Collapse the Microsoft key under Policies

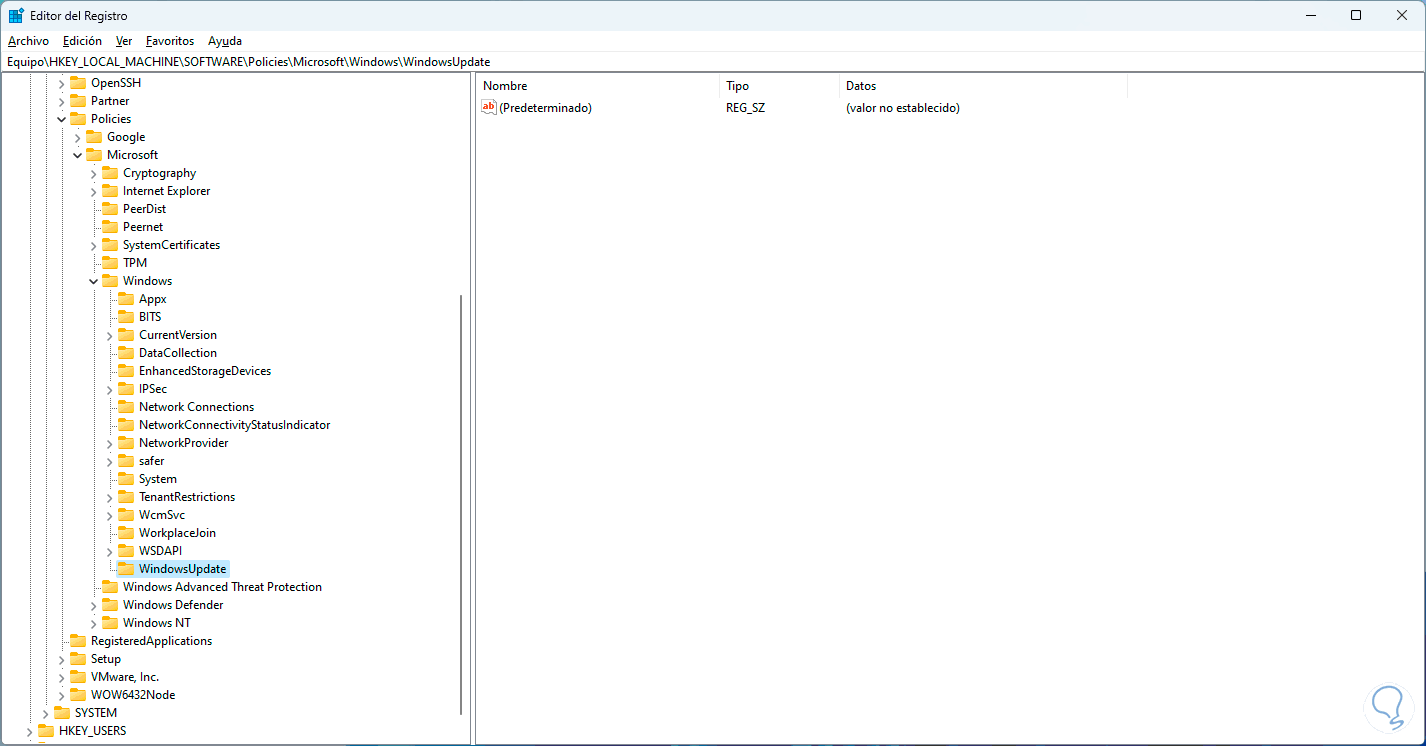[x=78, y=155]
